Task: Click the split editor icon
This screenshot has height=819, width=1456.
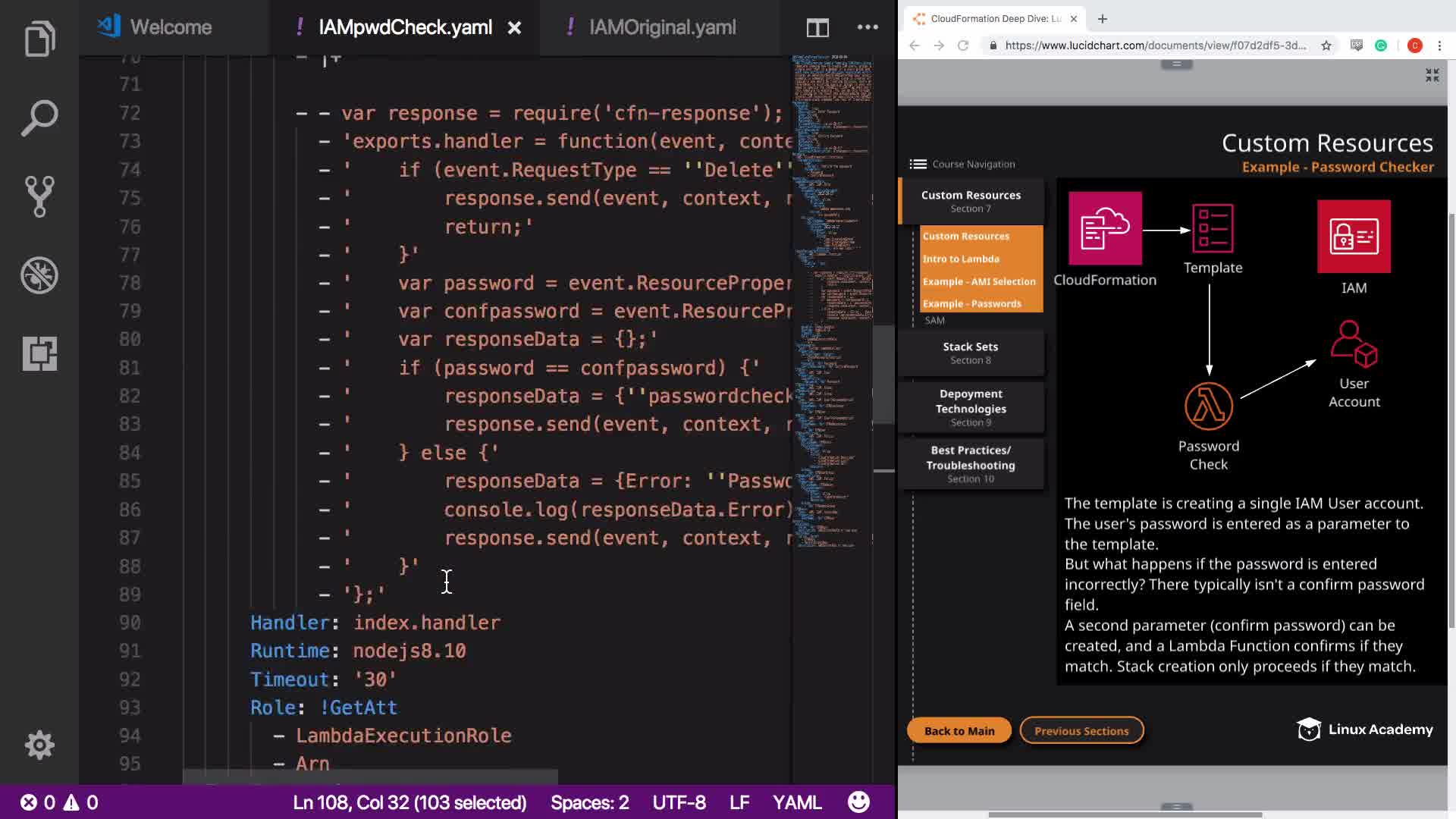Action: tap(817, 28)
